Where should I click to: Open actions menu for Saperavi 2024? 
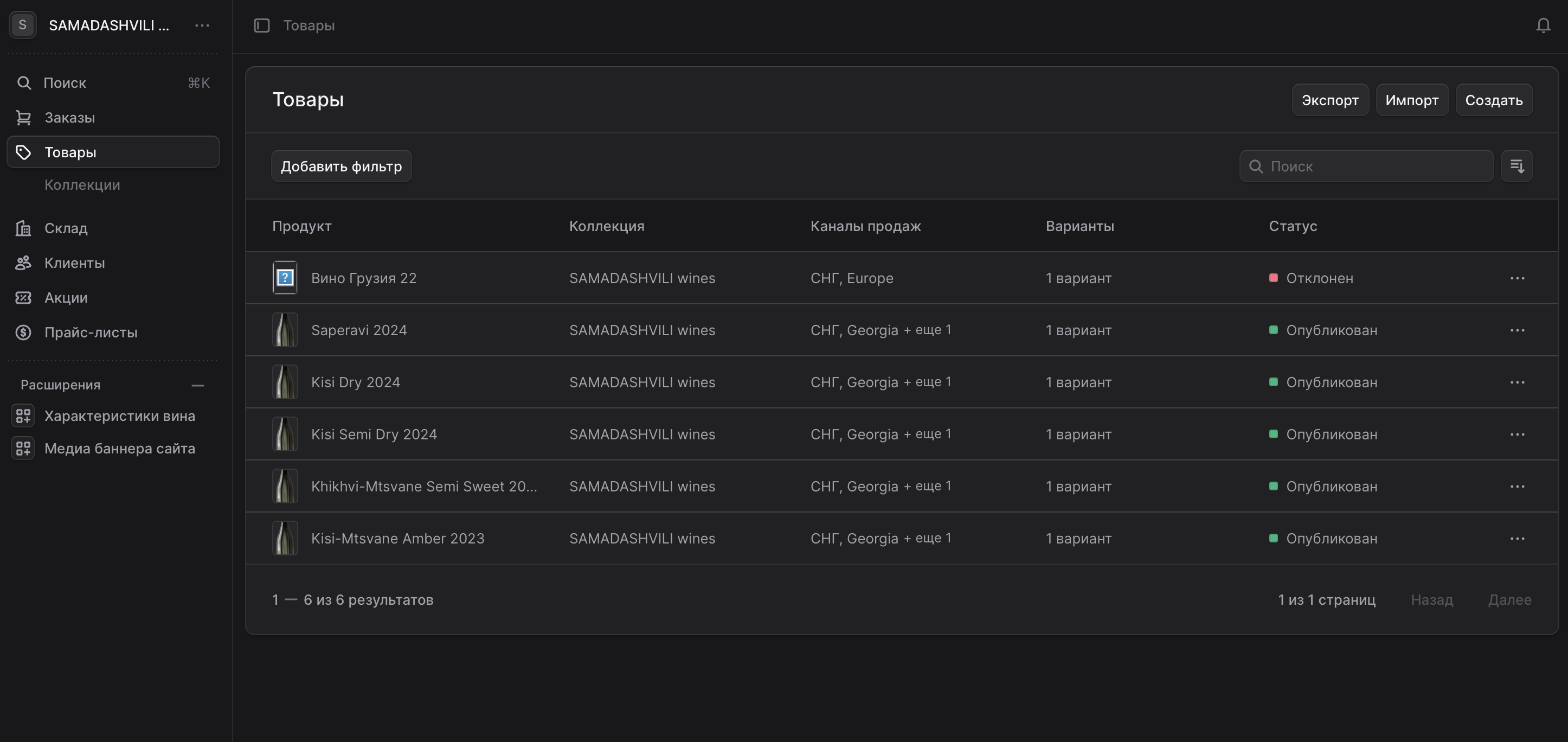1517,330
